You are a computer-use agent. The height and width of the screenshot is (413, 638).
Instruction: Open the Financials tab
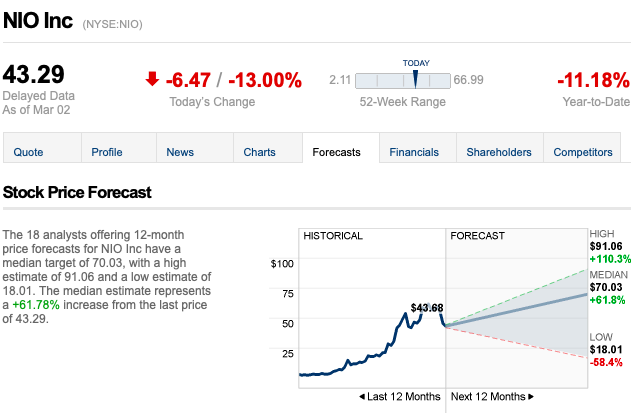coord(418,148)
